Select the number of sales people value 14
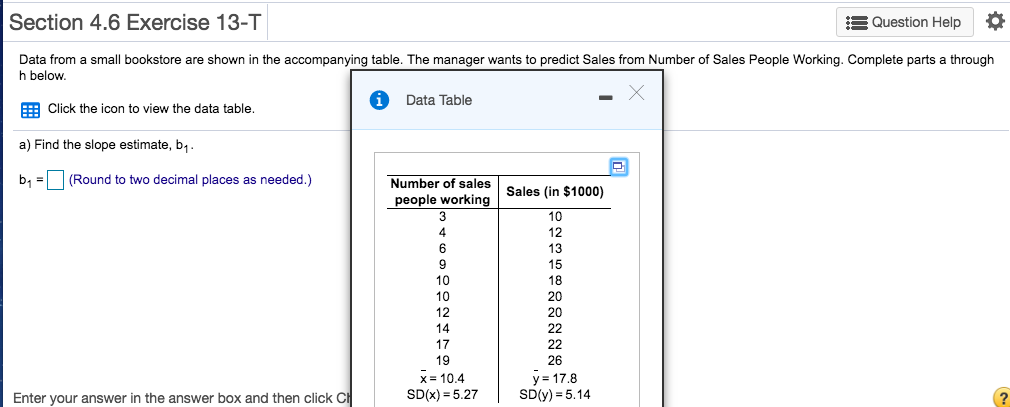 click(443, 328)
